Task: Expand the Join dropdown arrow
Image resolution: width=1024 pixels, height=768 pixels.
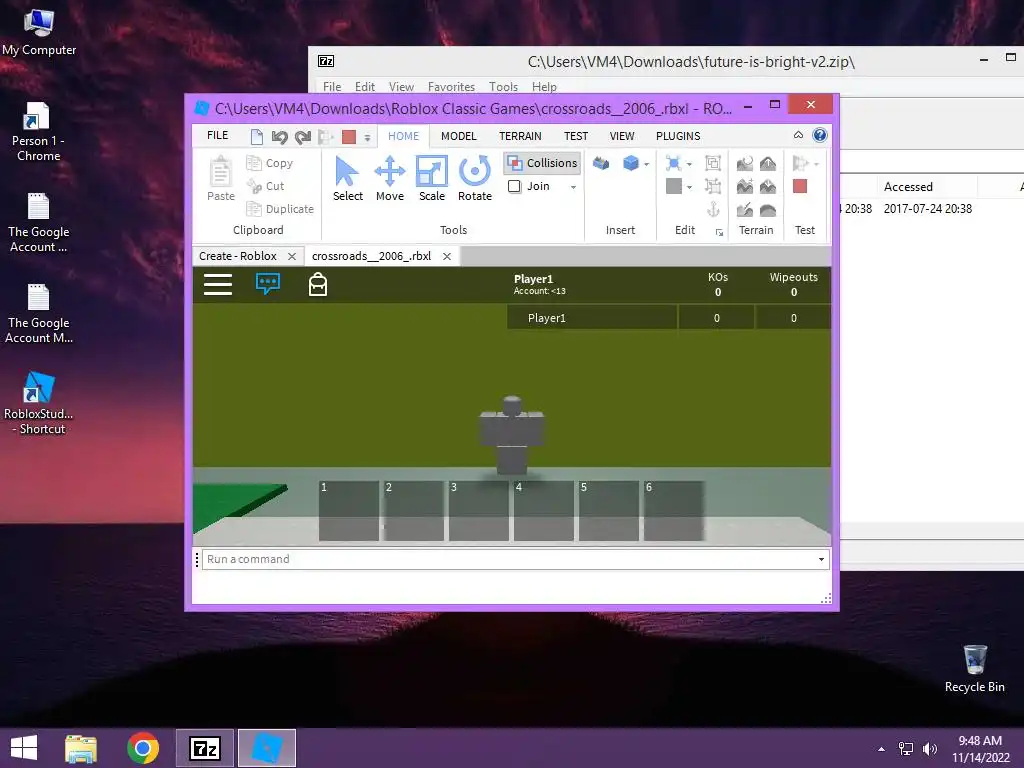Action: (x=573, y=187)
